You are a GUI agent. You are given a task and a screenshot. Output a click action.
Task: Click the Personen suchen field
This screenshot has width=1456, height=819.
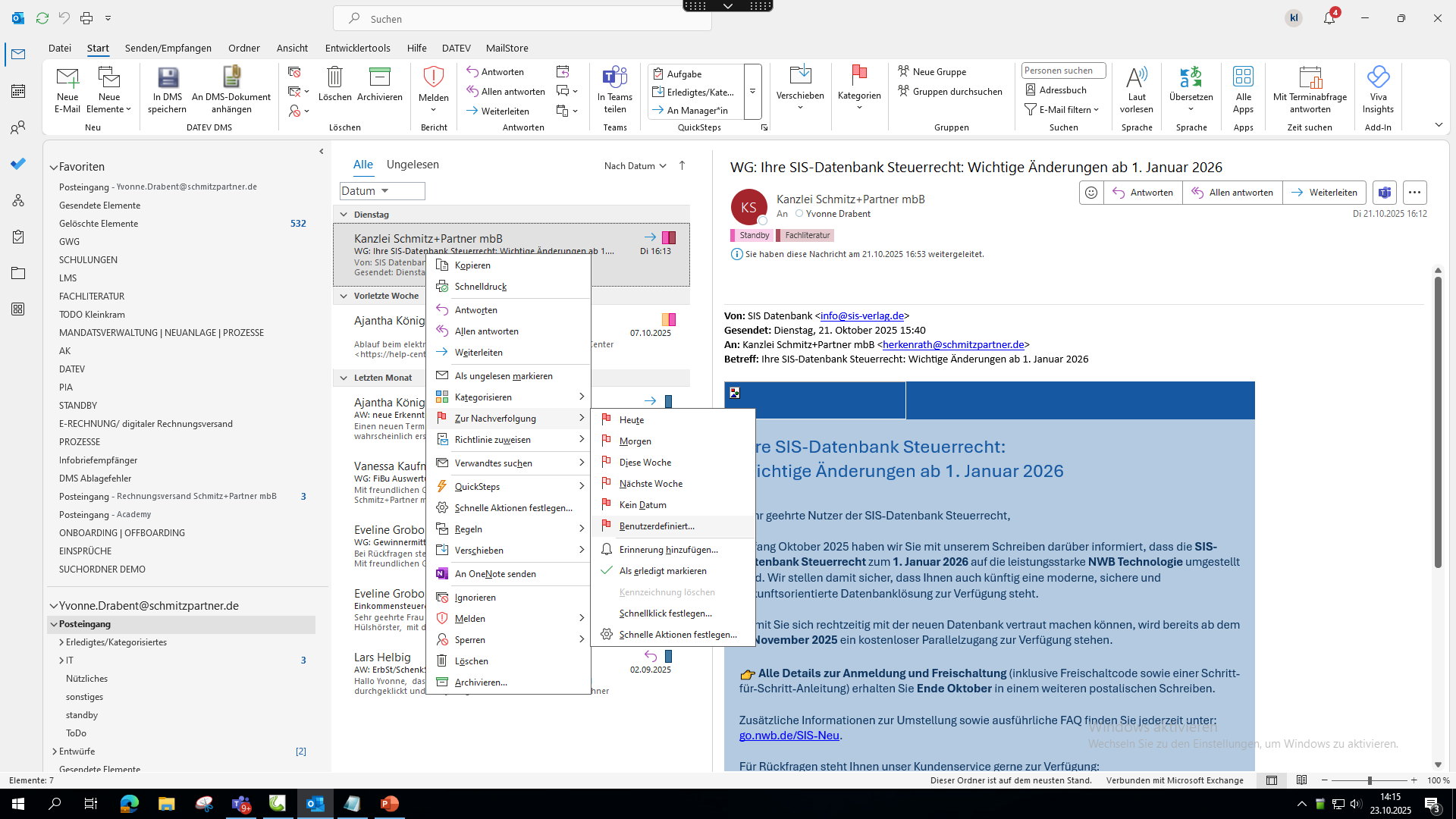point(1063,71)
